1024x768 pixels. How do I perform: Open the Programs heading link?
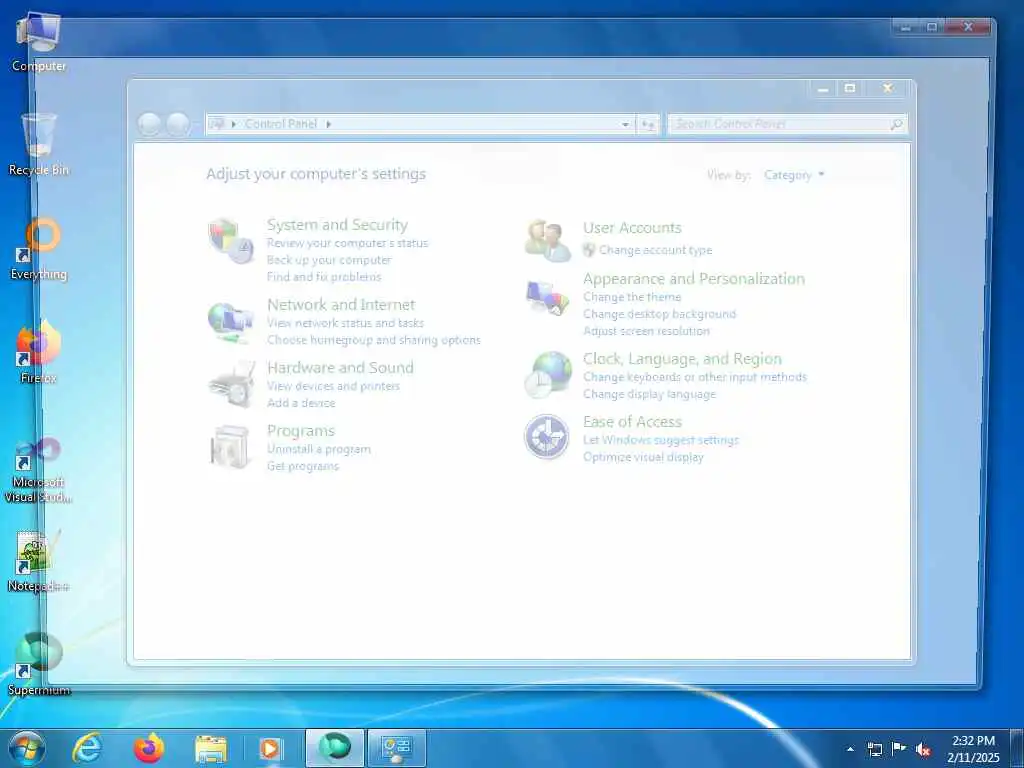pos(300,431)
